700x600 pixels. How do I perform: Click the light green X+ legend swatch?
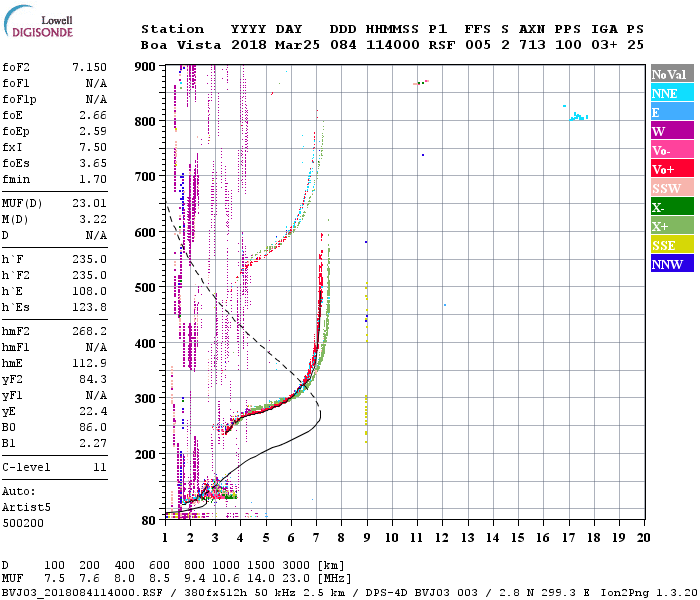click(672, 226)
